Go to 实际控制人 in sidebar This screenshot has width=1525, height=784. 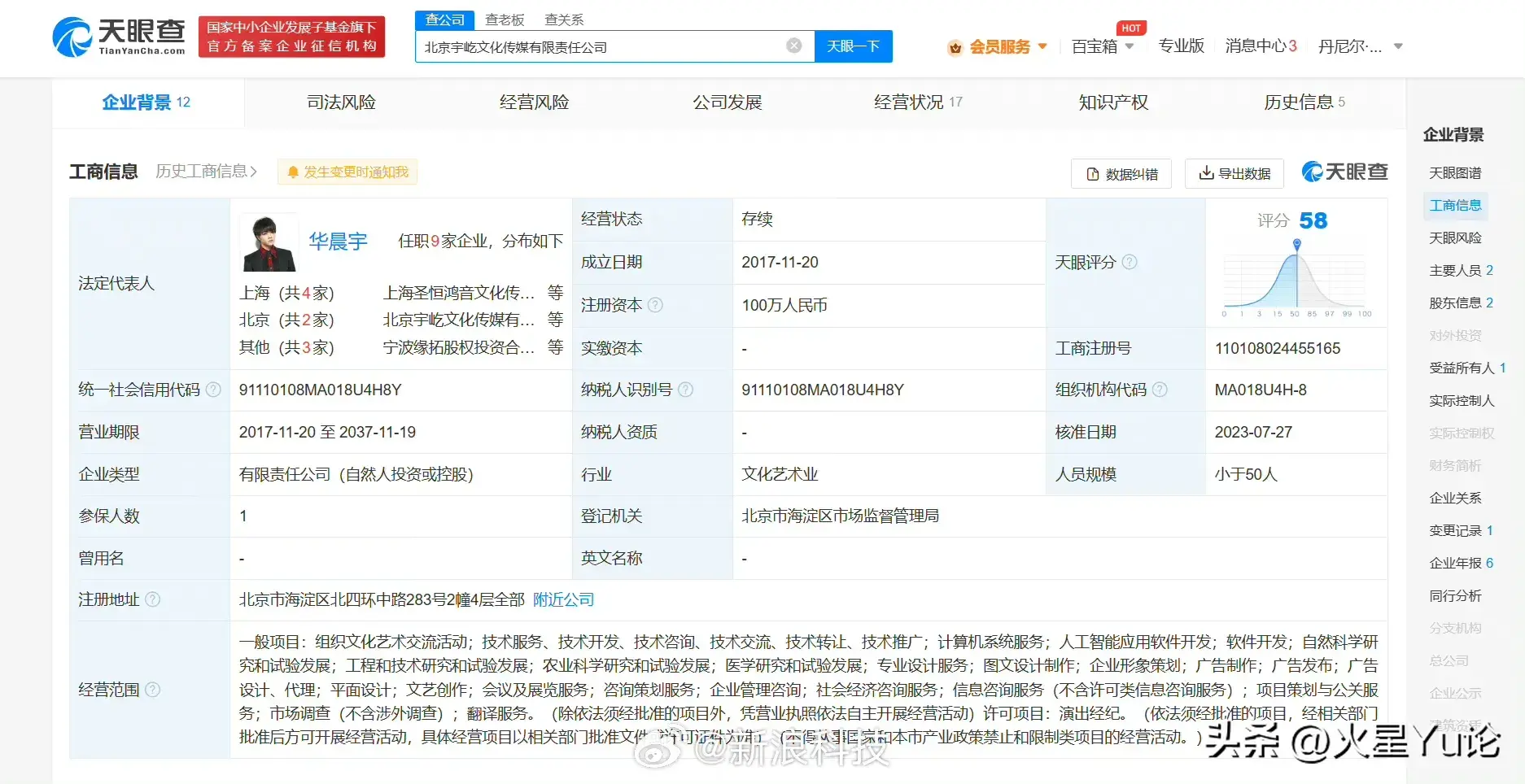[x=1462, y=401]
